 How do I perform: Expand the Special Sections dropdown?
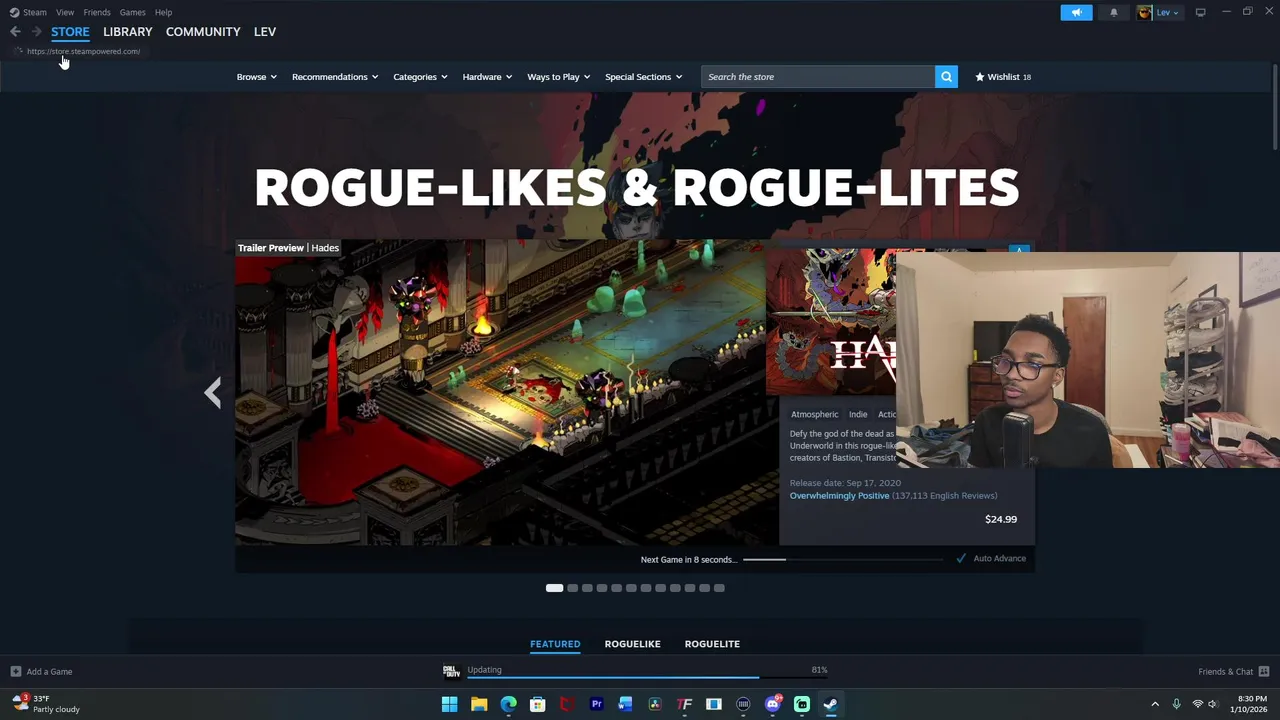point(643,77)
